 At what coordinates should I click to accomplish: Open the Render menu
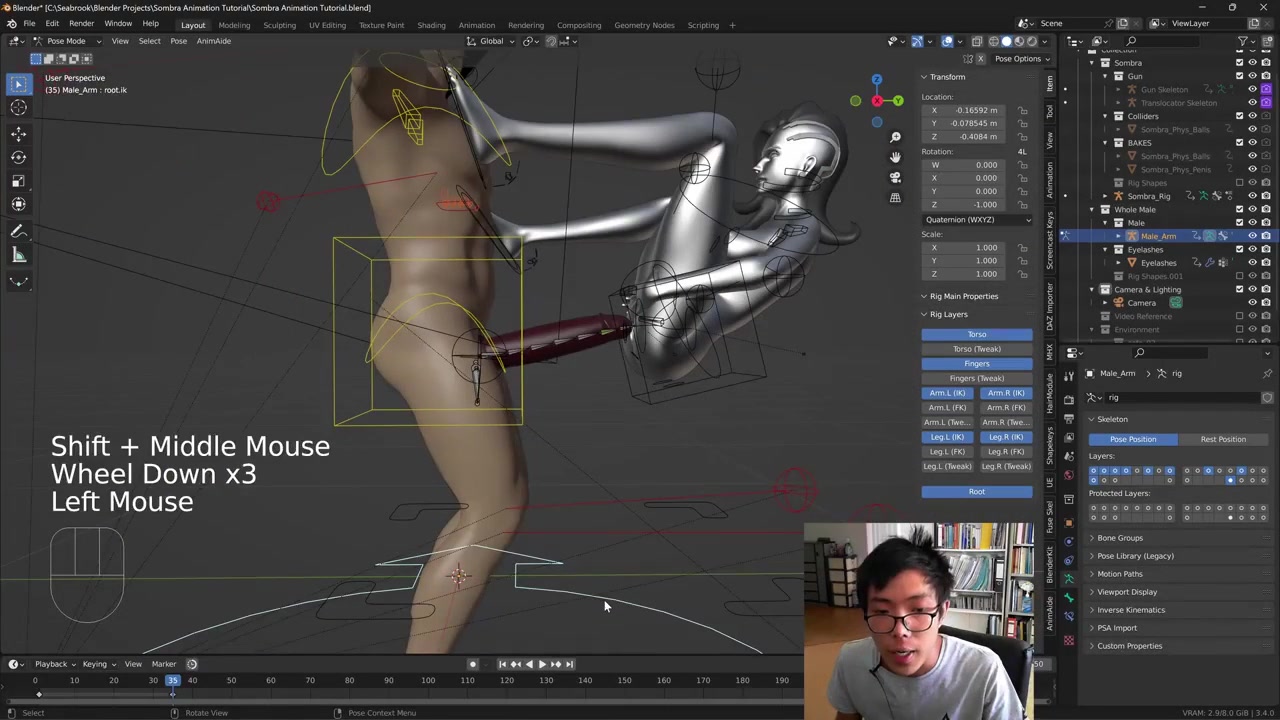[x=81, y=24]
